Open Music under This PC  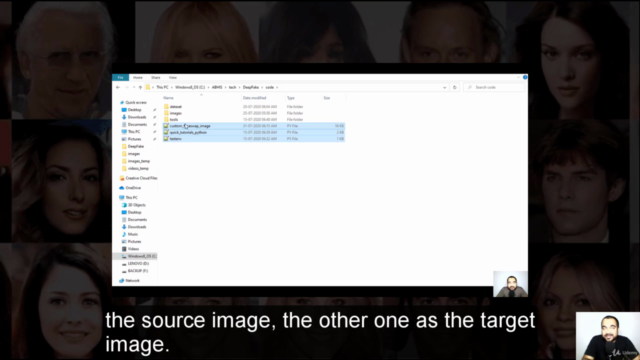coord(133,234)
